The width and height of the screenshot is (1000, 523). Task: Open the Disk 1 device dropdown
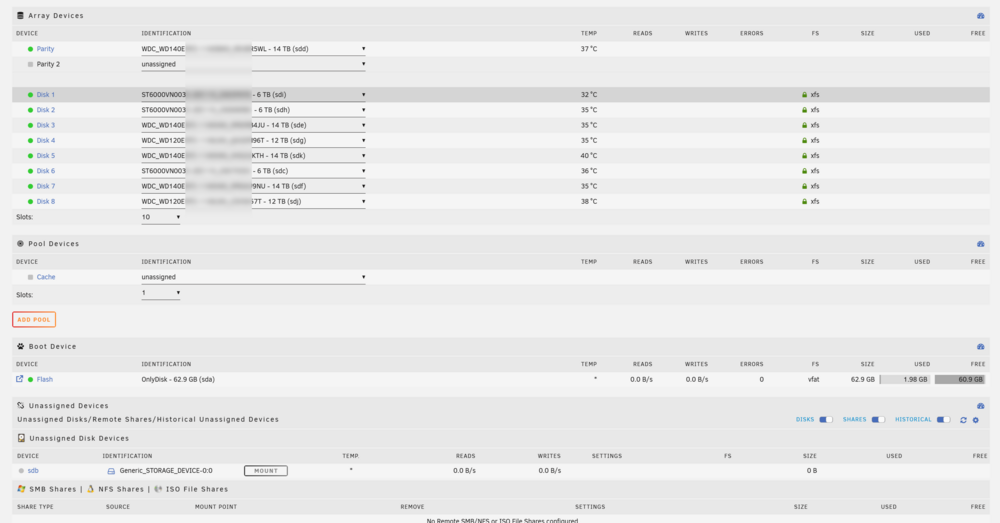(x=253, y=95)
